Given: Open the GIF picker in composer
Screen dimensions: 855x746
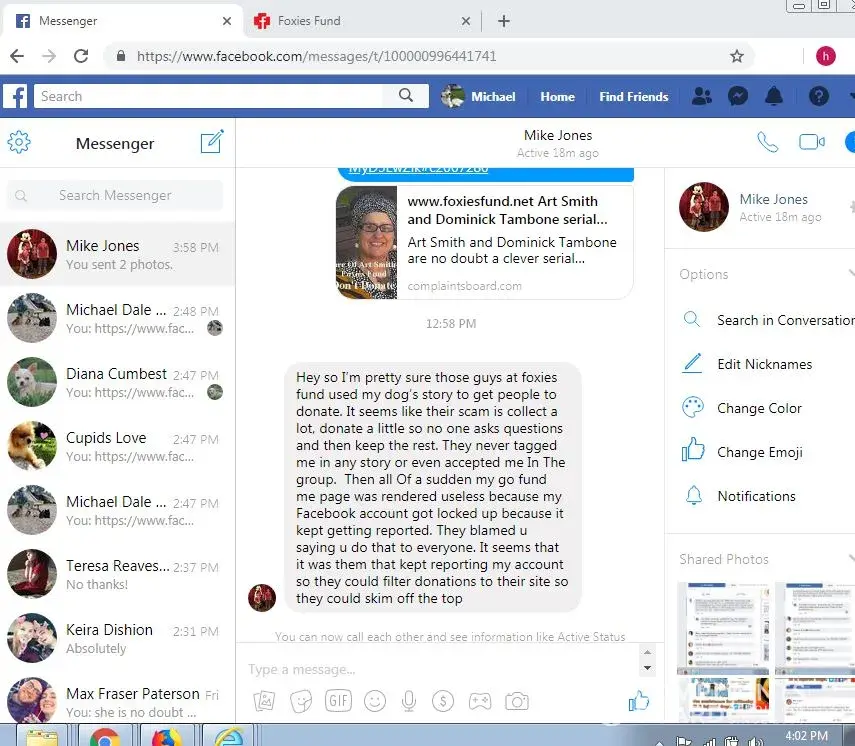Looking at the screenshot, I should tap(338, 701).
